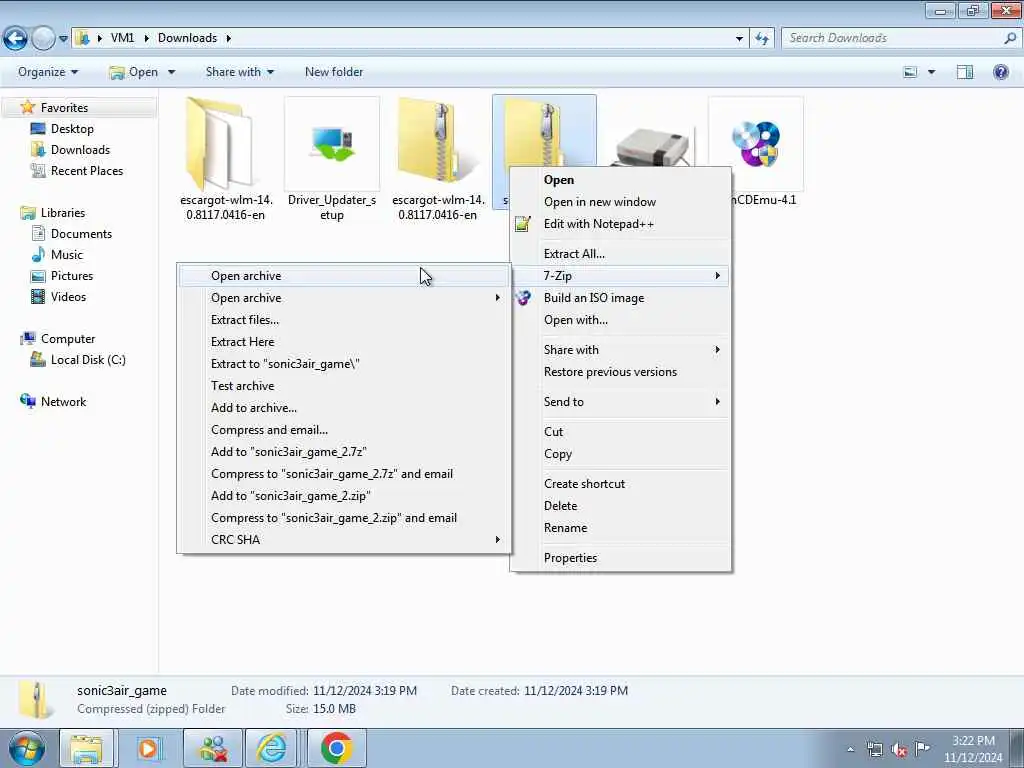Open recent pages dropdown next to Forward
Viewport: 1024px width, 768px height.
pyautogui.click(x=63, y=39)
